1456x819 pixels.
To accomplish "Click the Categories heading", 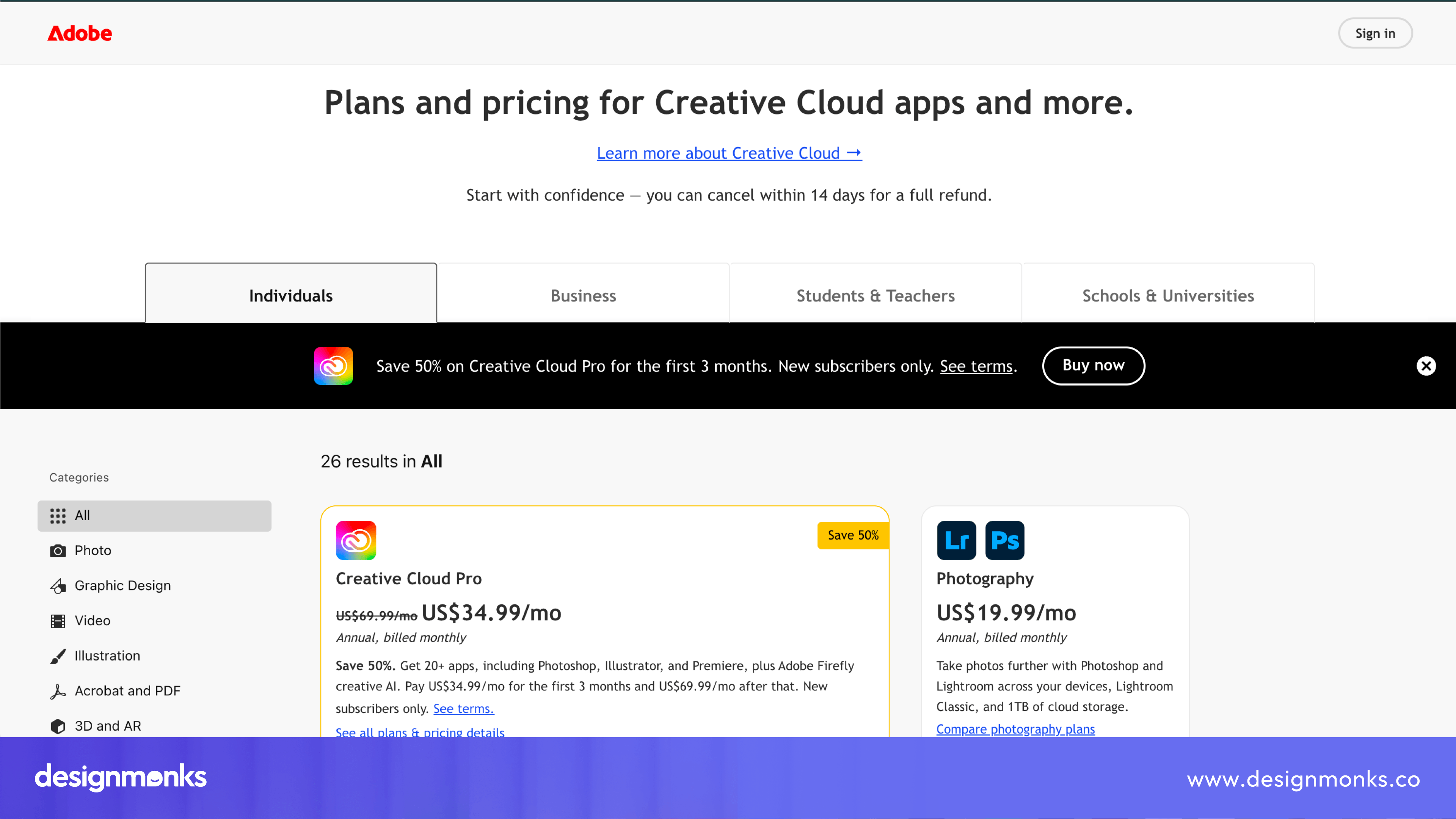I will pyautogui.click(x=79, y=478).
